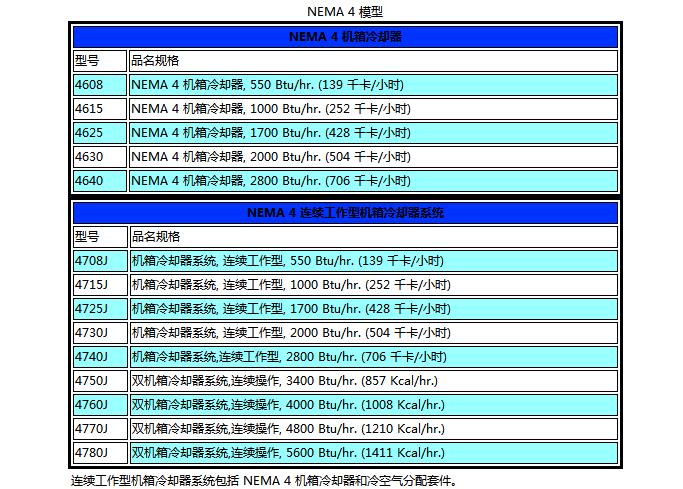Select model cell 4730J
Image resolution: width=683 pixels, height=489 pixels.
[100, 333]
